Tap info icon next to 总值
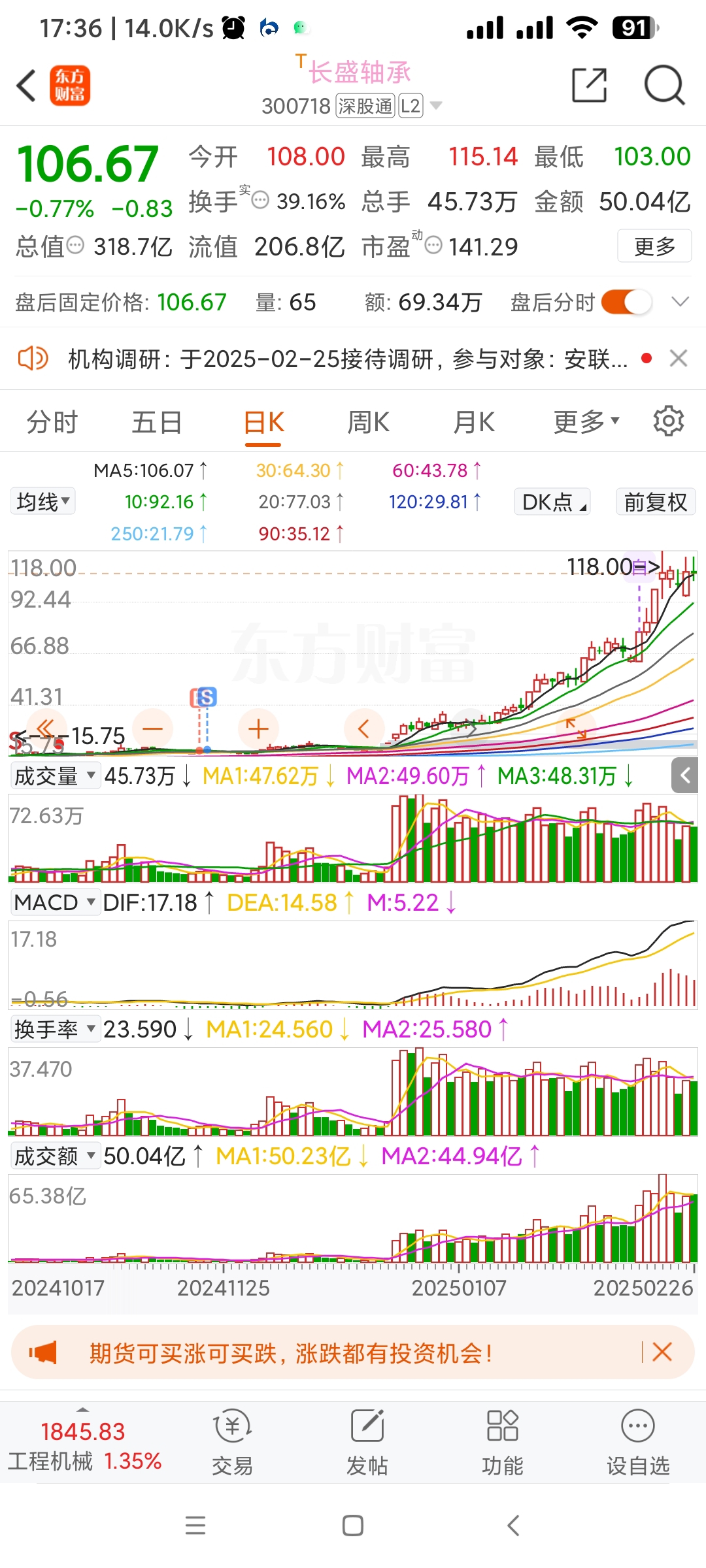The image size is (706, 1568). pyautogui.click(x=76, y=245)
